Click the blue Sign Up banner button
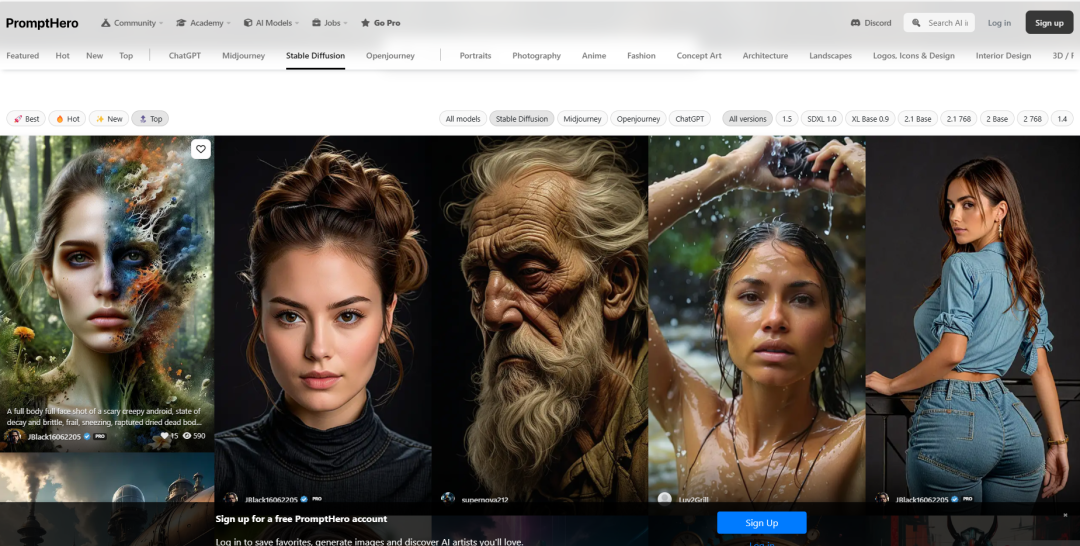Image resolution: width=1080 pixels, height=546 pixels. click(762, 523)
